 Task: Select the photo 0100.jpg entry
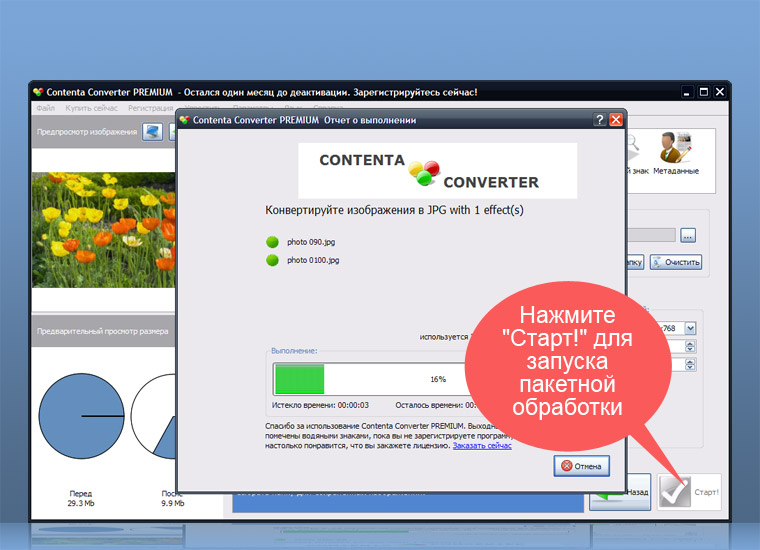point(313,260)
